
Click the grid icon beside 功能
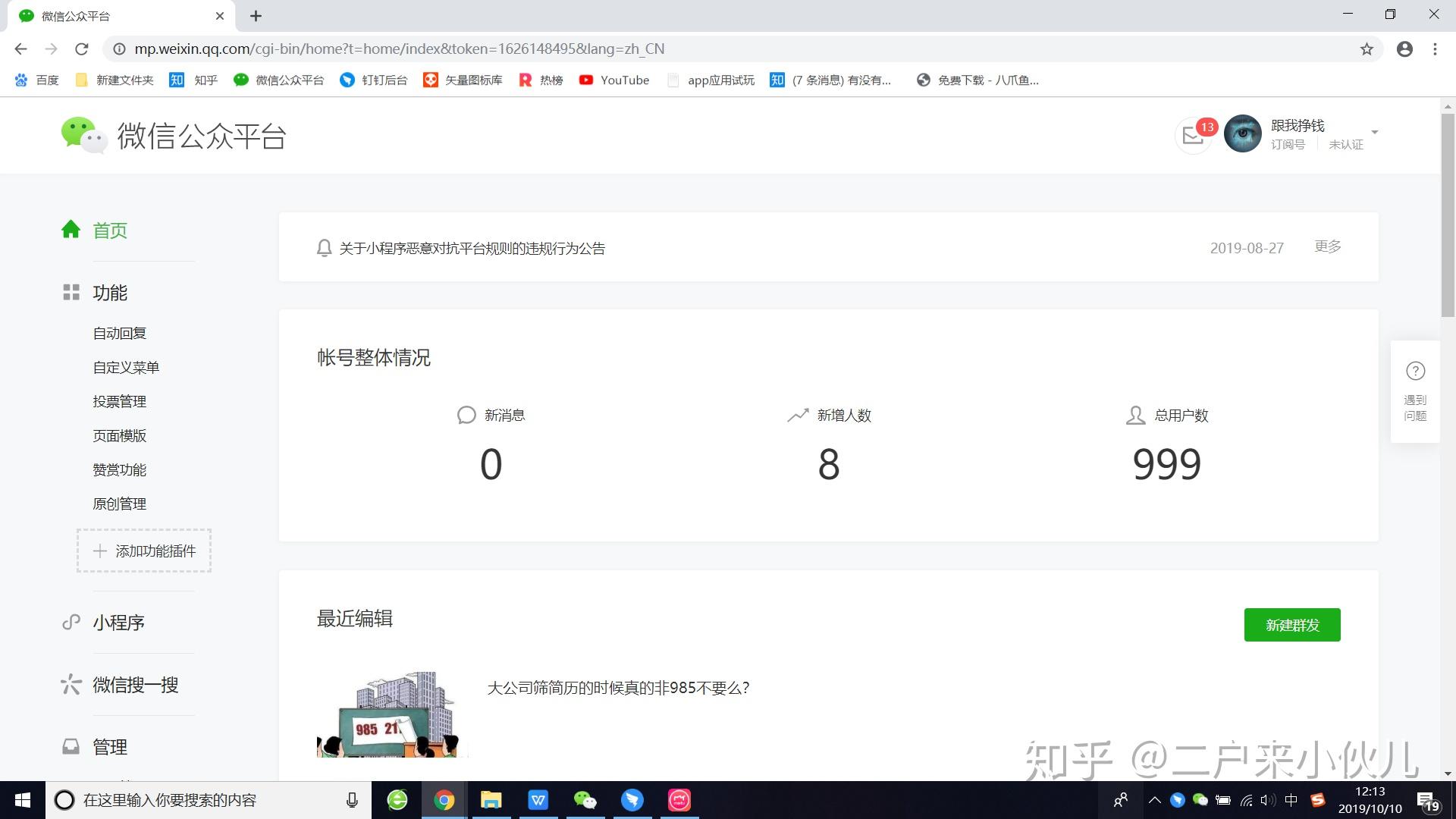coord(71,293)
